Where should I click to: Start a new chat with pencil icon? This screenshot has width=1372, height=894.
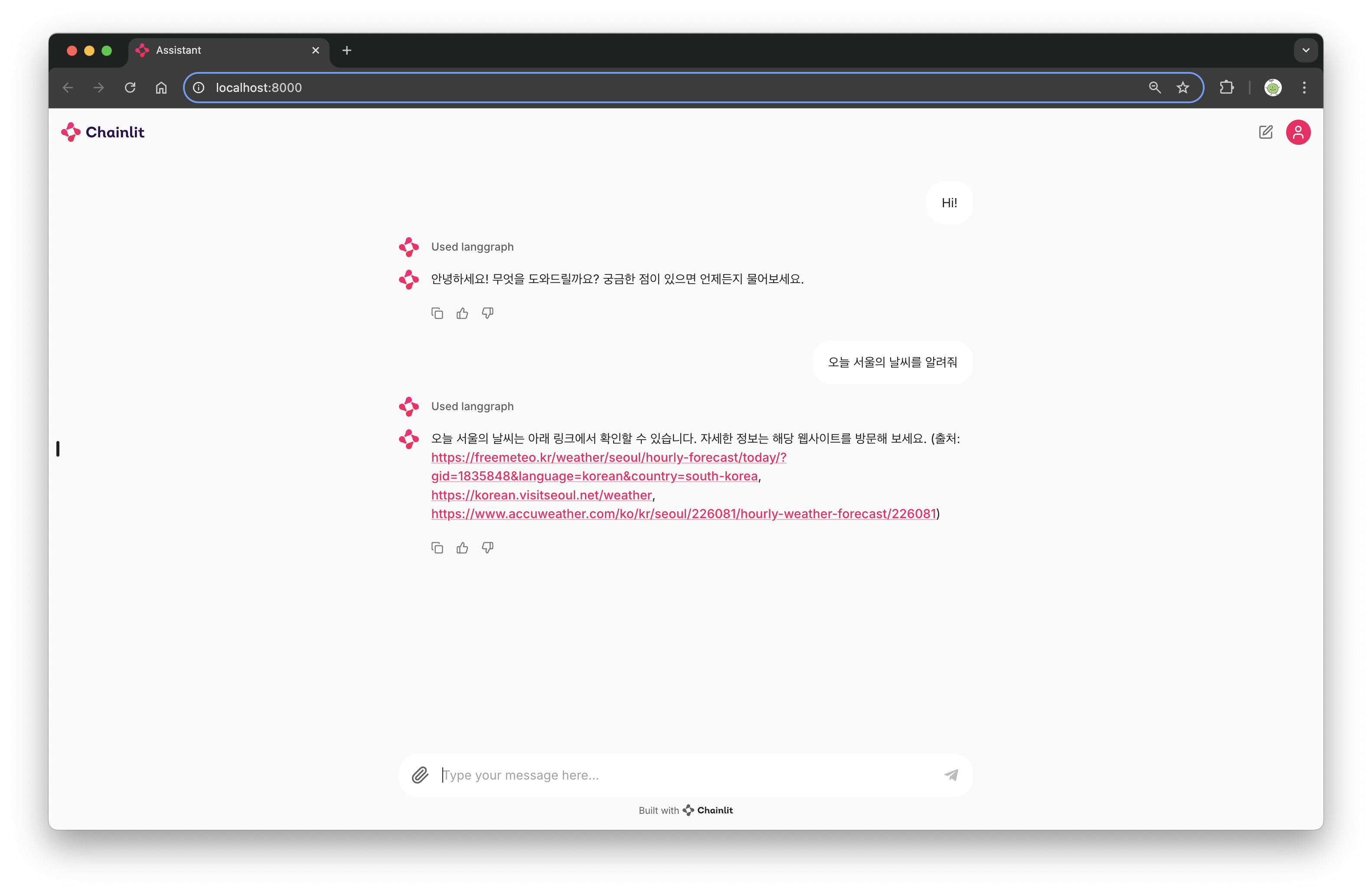click(1265, 132)
